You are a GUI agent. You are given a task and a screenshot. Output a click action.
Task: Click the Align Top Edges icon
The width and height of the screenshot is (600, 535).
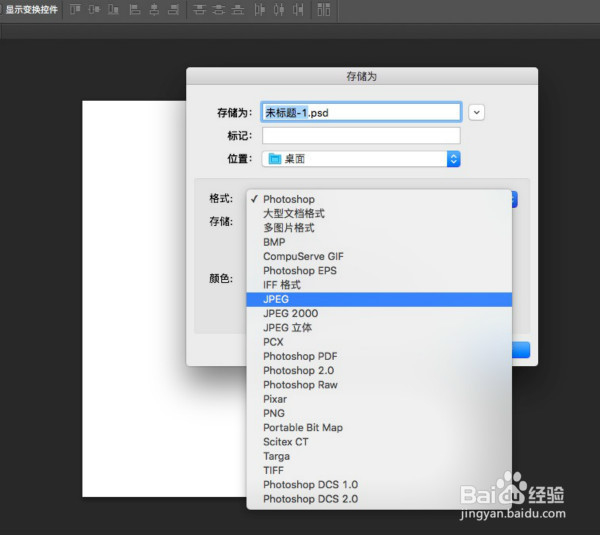[75, 9]
